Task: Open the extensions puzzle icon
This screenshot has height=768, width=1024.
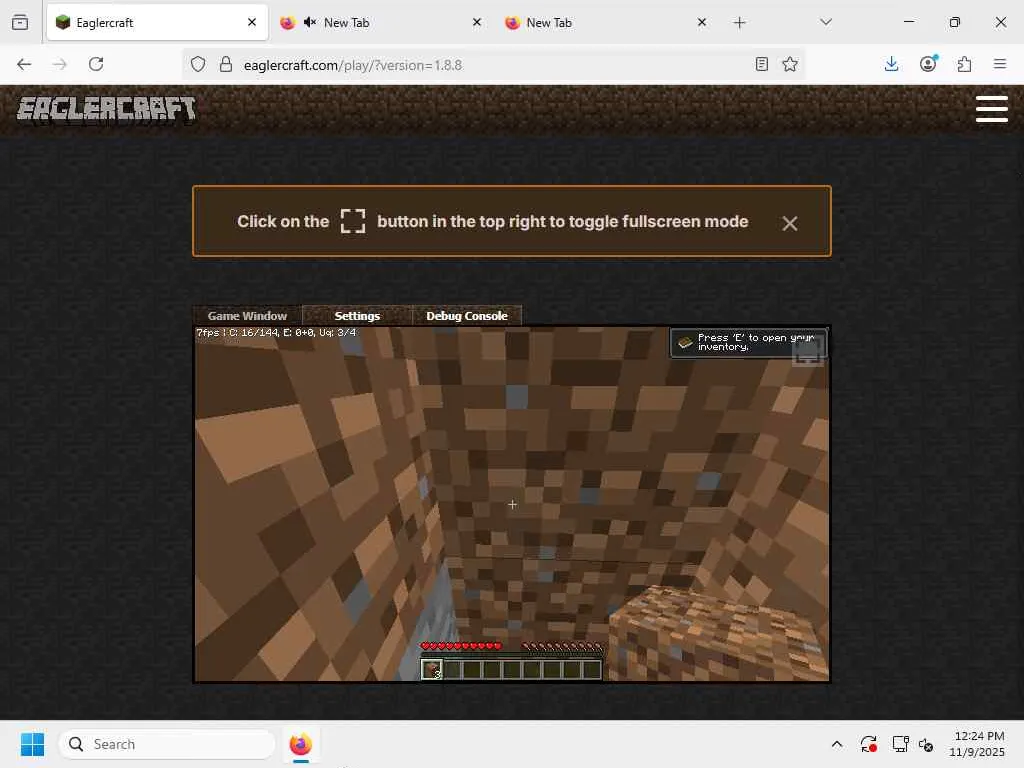Action: (964, 64)
